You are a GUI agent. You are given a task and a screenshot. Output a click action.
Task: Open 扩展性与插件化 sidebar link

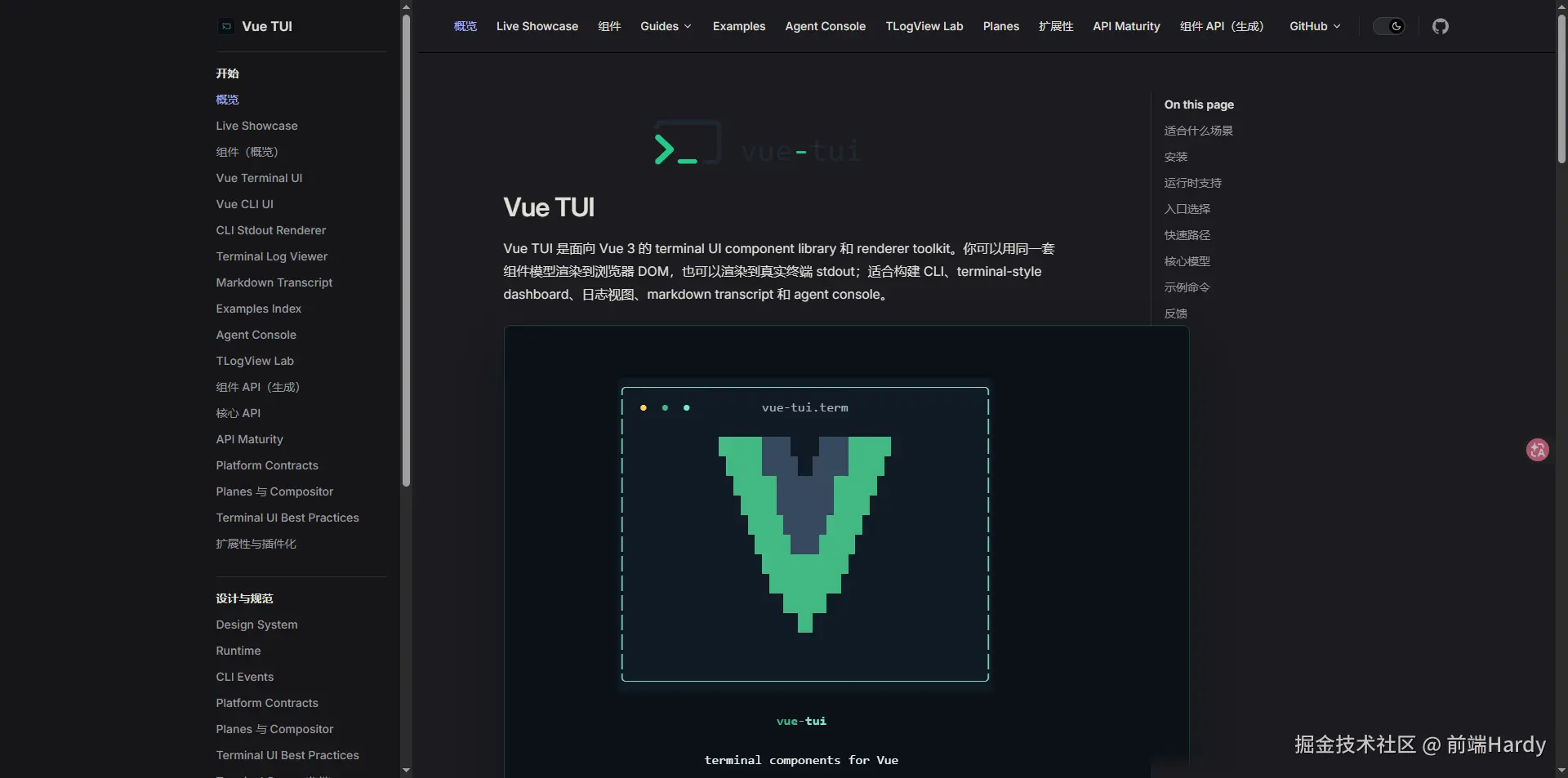(256, 544)
